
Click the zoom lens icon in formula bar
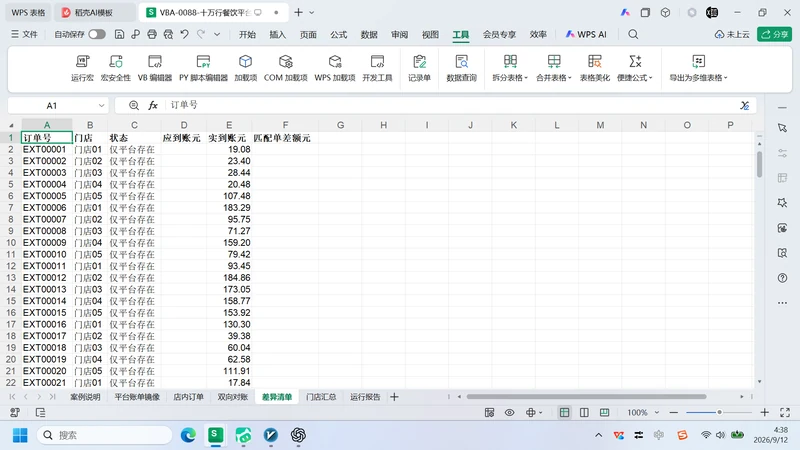click(x=134, y=105)
